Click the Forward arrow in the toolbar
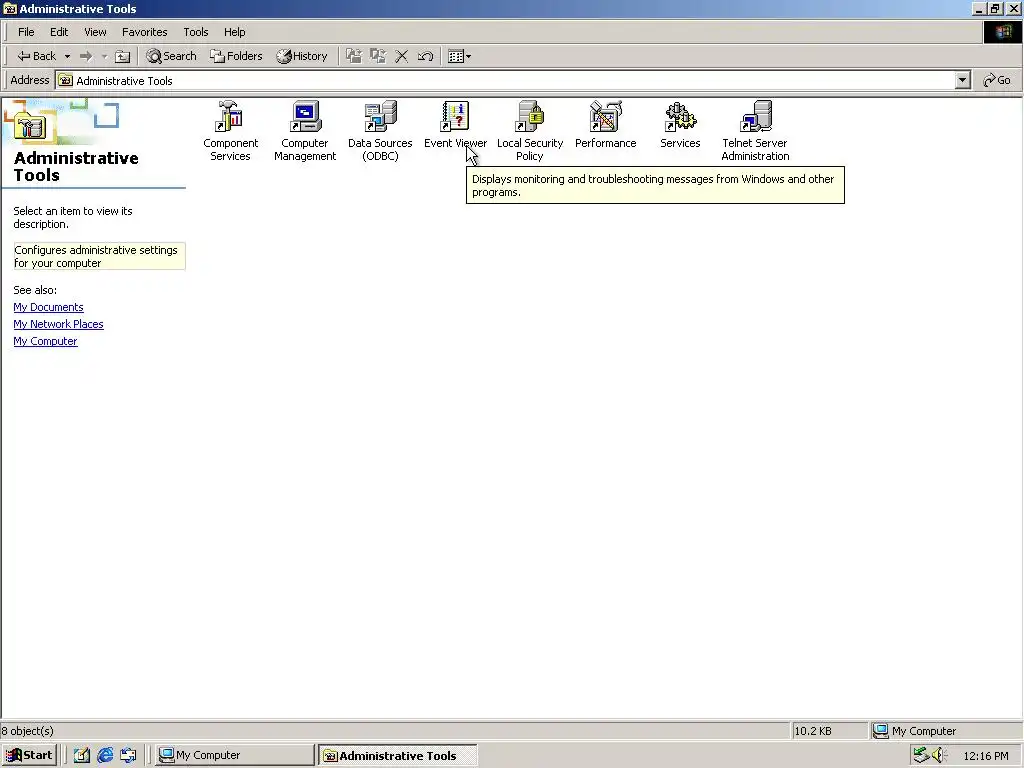This screenshot has height=768, width=1024. (86, 56)
